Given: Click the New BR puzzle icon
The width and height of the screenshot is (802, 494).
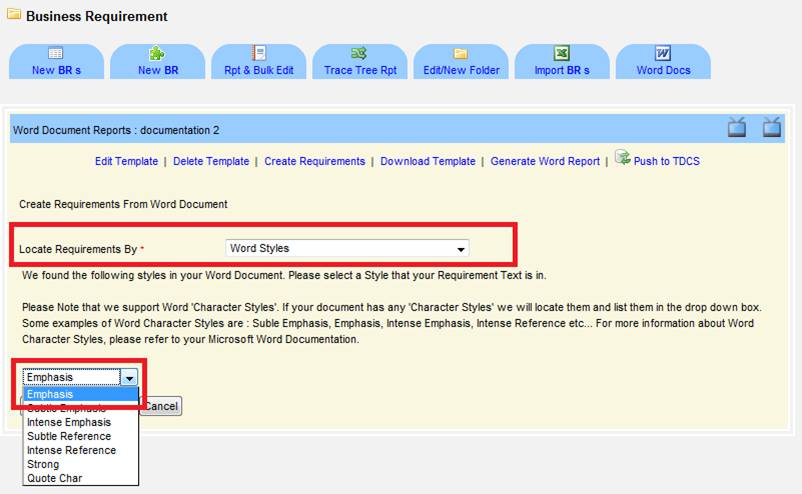Looking at the screenshot, I should click(x=158, y=53).
